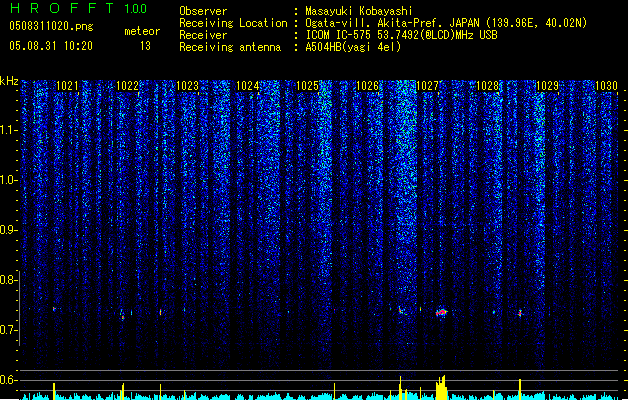Click the "Receiving Location" label

(x=233, y=23)
